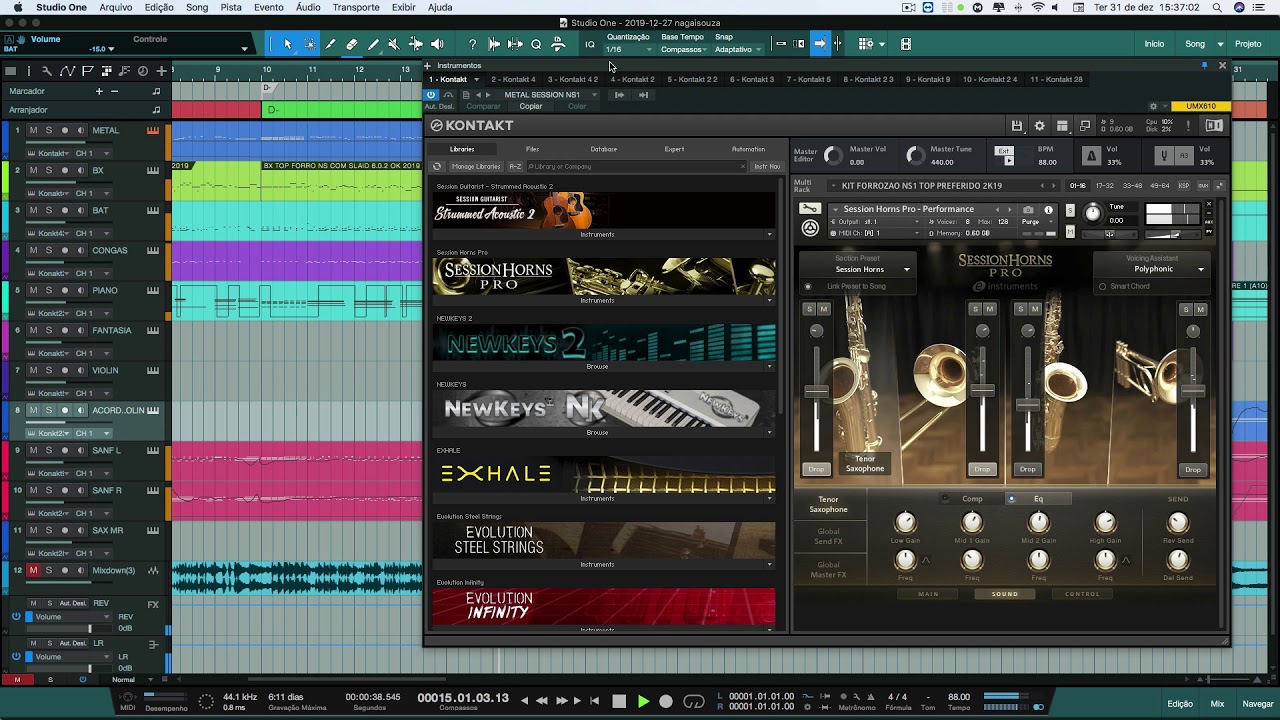Enable Smart Chord option

(x=1103, y=287)
